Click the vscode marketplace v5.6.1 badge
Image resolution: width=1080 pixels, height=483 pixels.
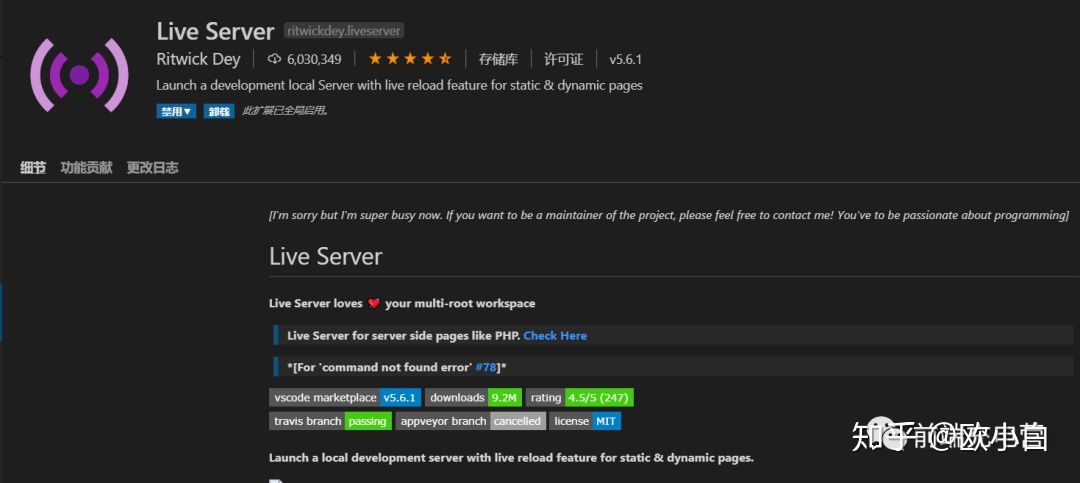344,398
